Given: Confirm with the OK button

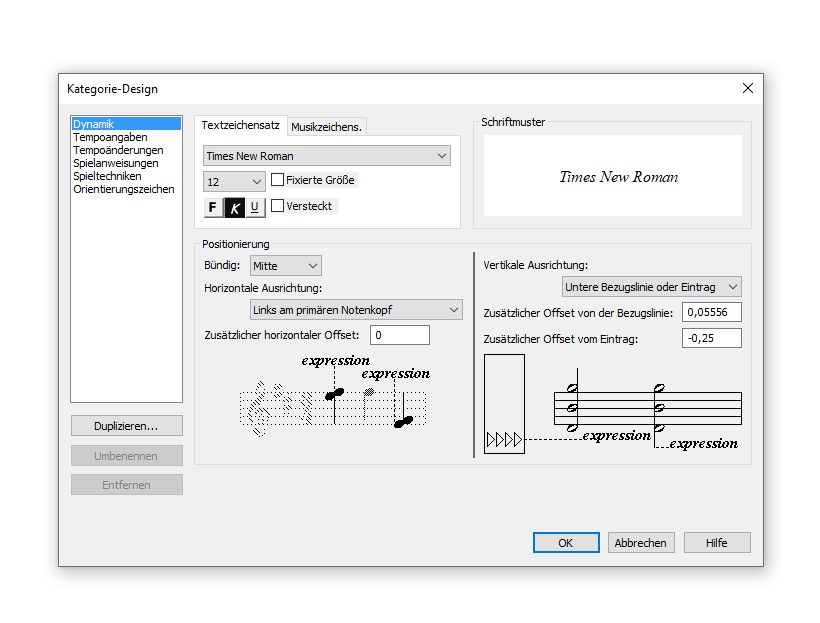Looking at the screenshot, I should click(566, 543).
